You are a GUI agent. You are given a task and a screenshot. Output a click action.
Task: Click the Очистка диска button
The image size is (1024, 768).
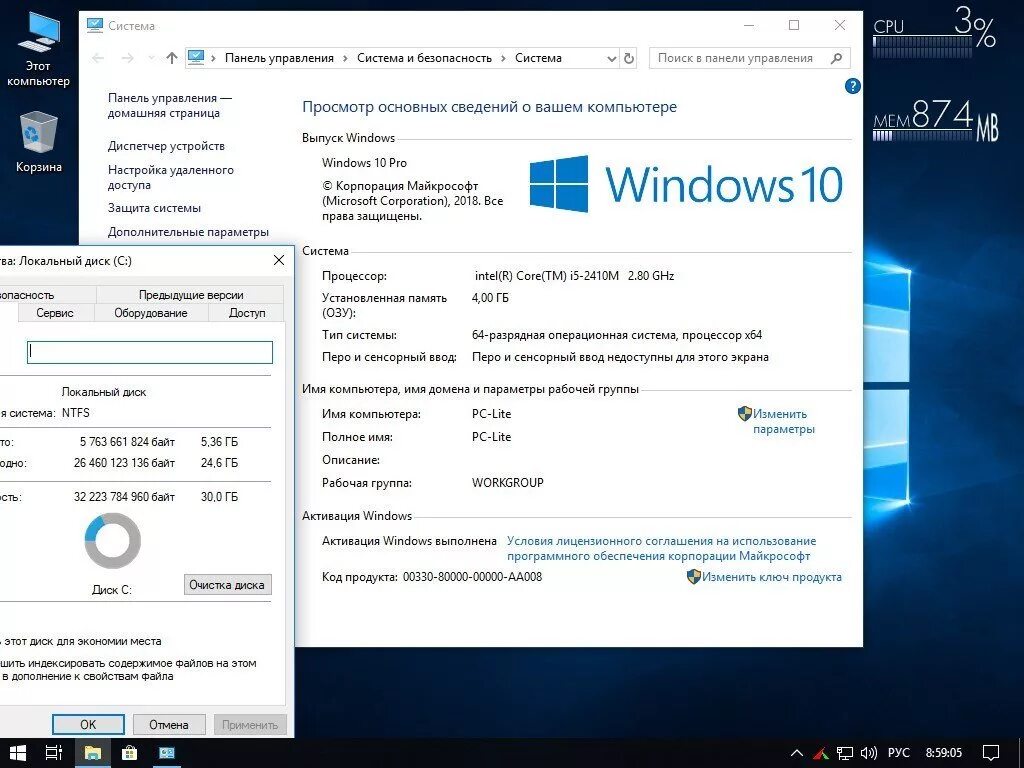pyautogui.click(x=227, y=584)
